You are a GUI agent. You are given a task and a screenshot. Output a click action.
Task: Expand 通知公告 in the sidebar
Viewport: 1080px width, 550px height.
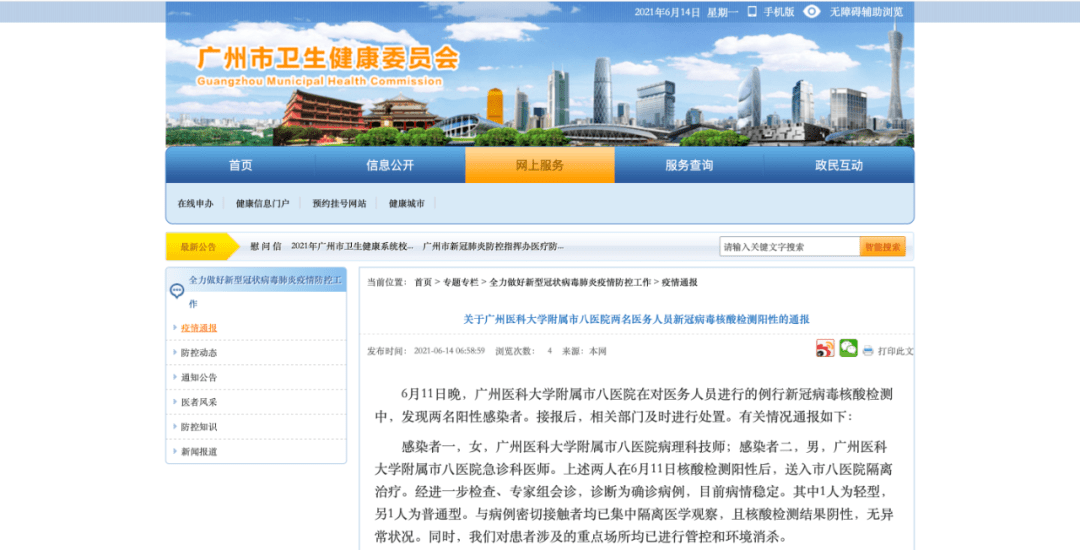[x=199, y=378]
